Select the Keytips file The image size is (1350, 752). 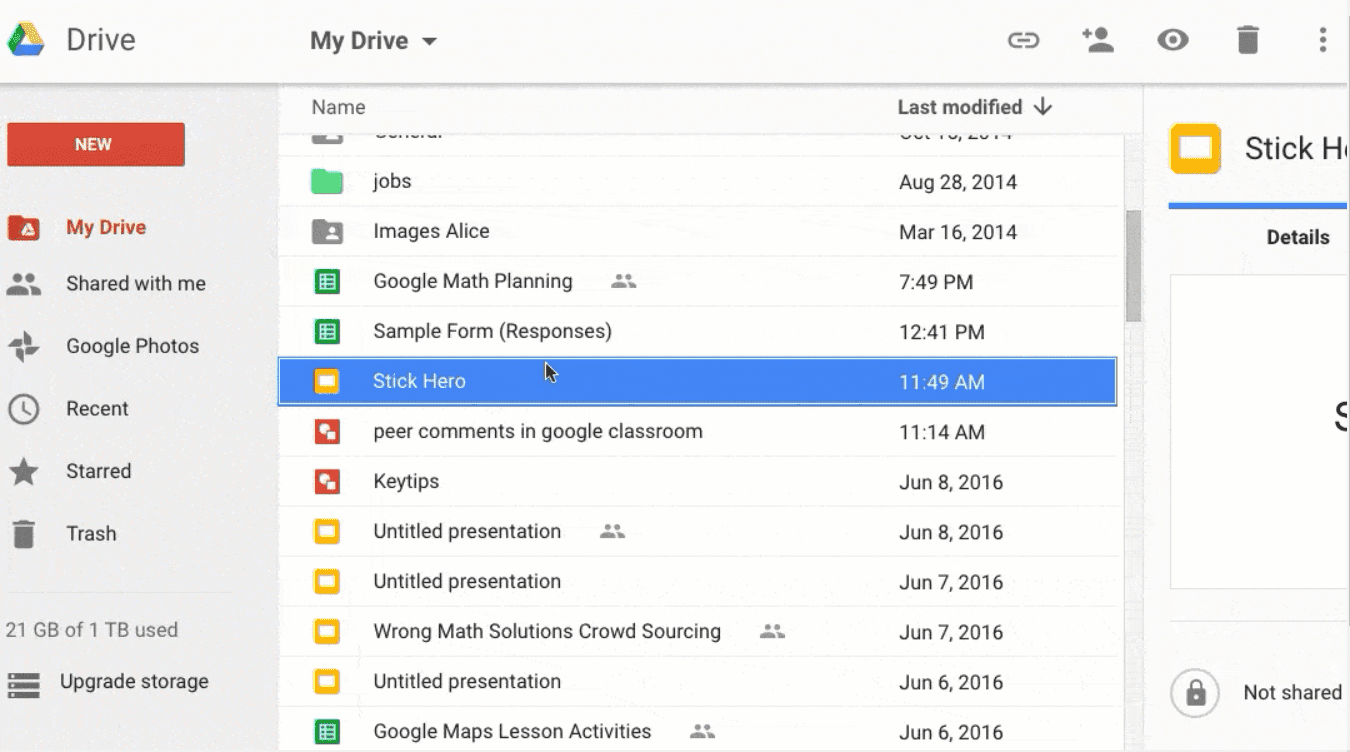pyautogui.click(x=697, y=481)
